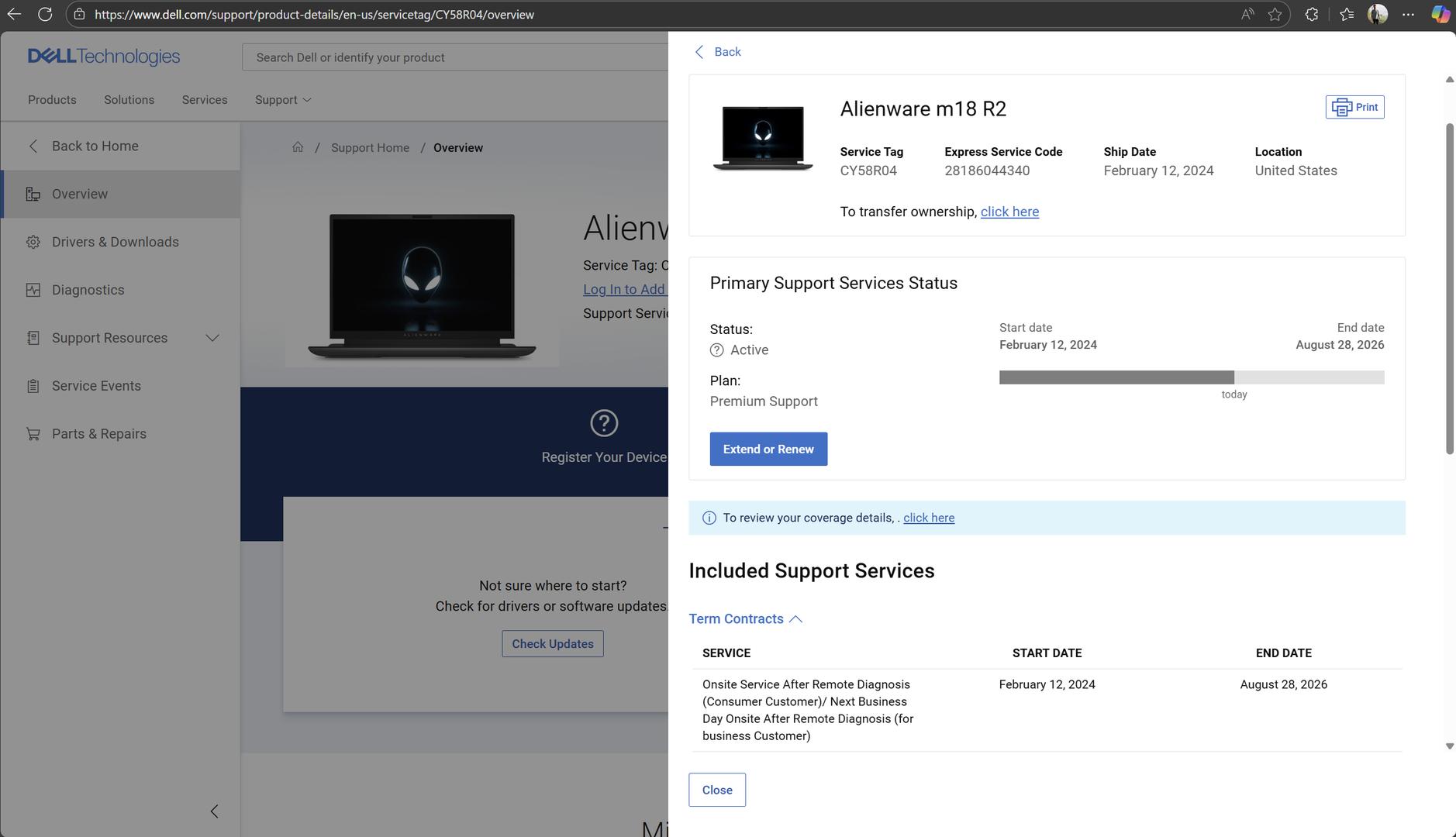
Task: Open the Support dropdown menu
Action: 283,100
